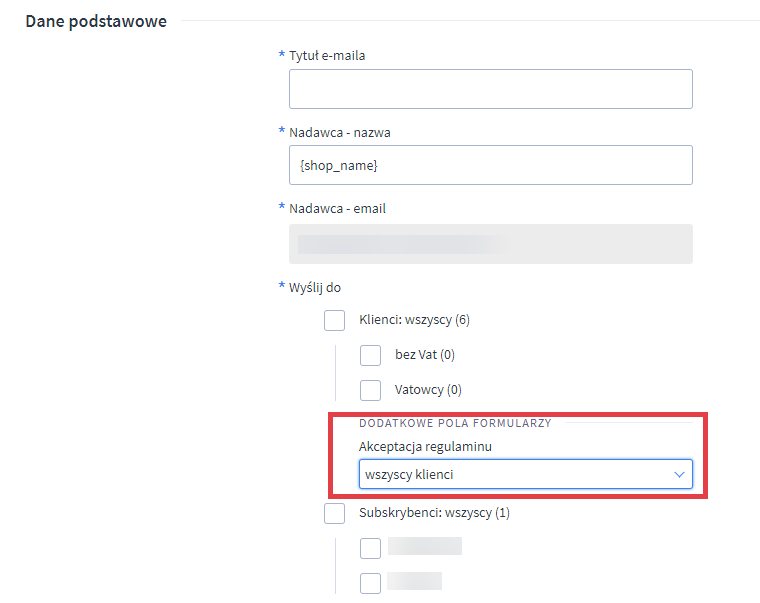Click the chevron arrow in wszyscy klienci select
The image size is (760, 603).
pos(680,475)
